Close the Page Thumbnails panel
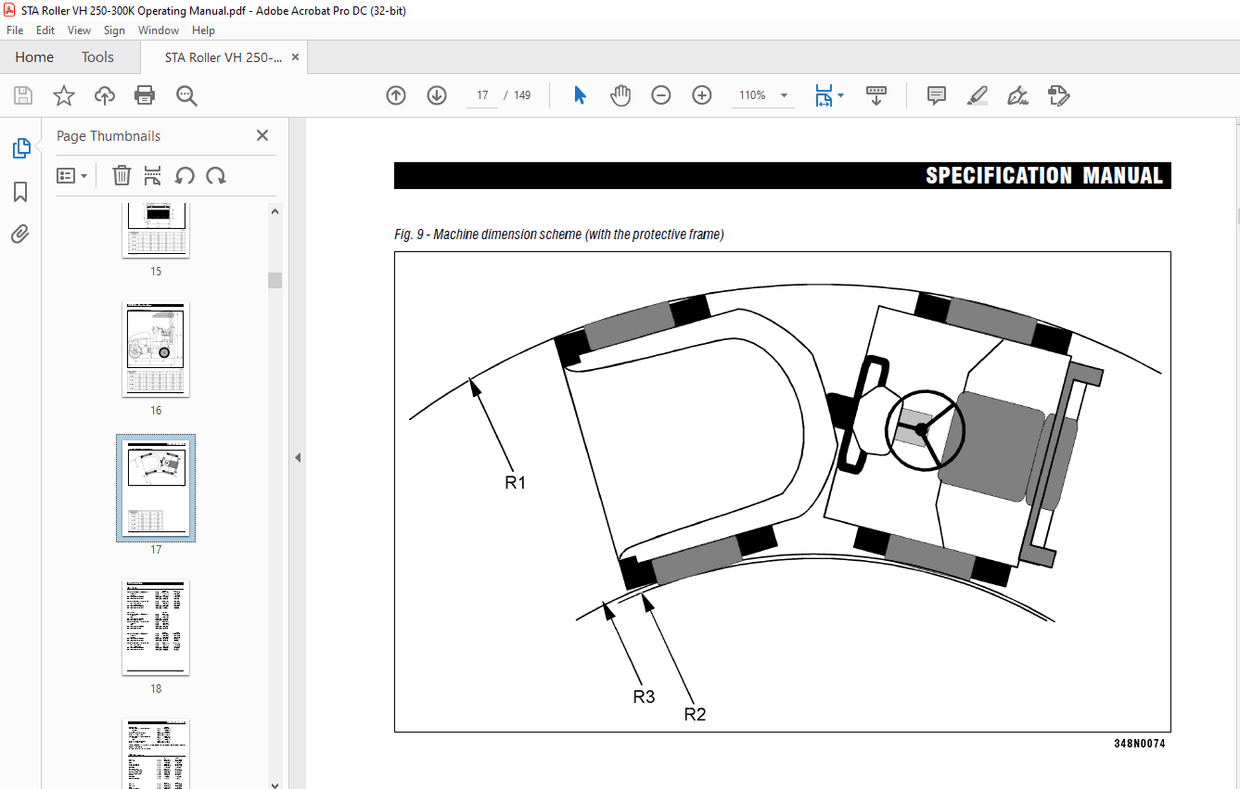The width and height of the screenshot is (1240, 789). click(x=262, y=136)
